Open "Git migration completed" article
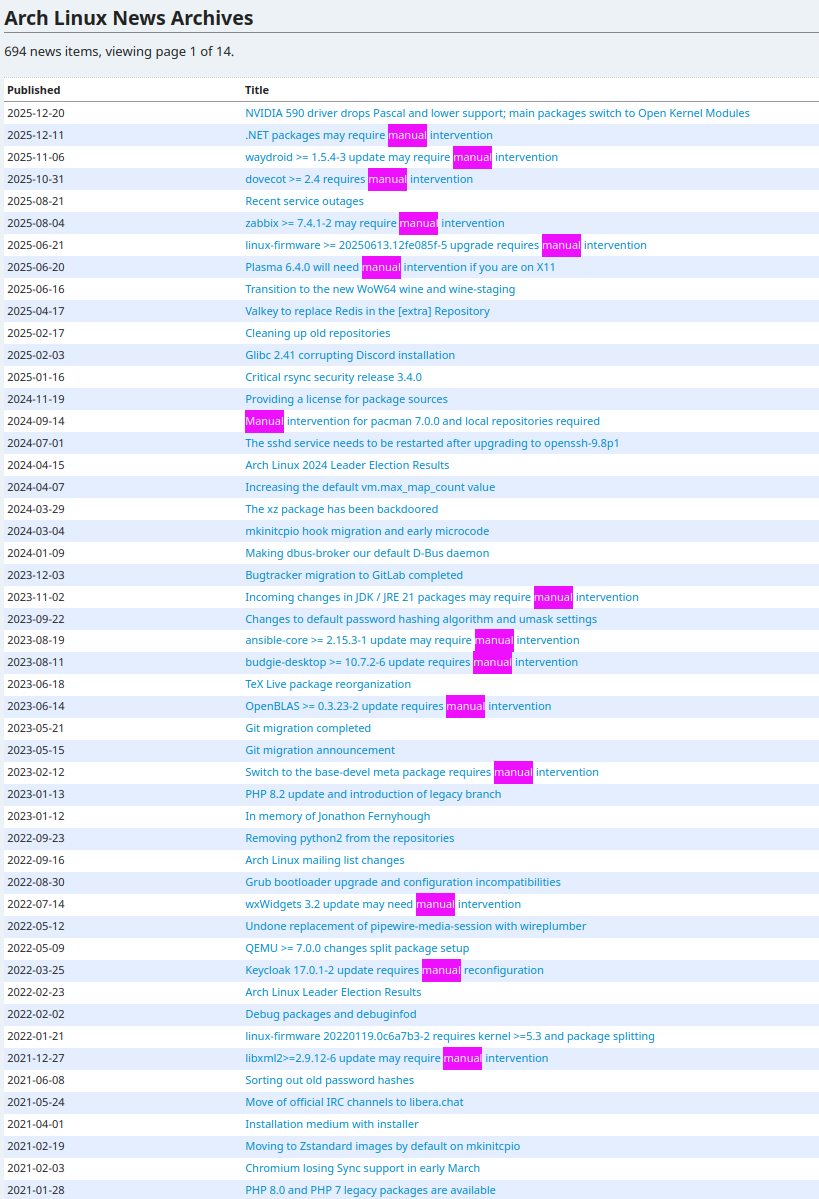819x1199 pixels. [308, 728]
